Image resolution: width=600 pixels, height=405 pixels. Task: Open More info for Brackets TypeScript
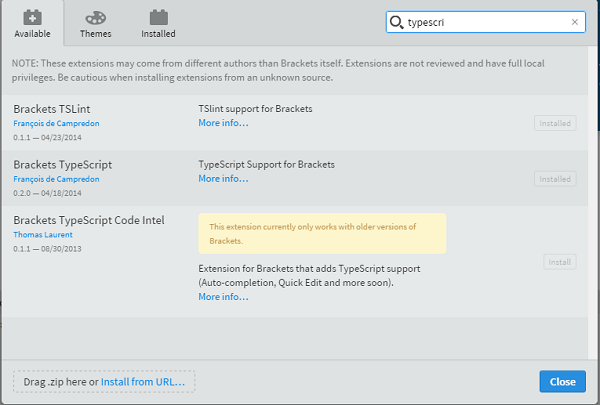pos(223,178)
